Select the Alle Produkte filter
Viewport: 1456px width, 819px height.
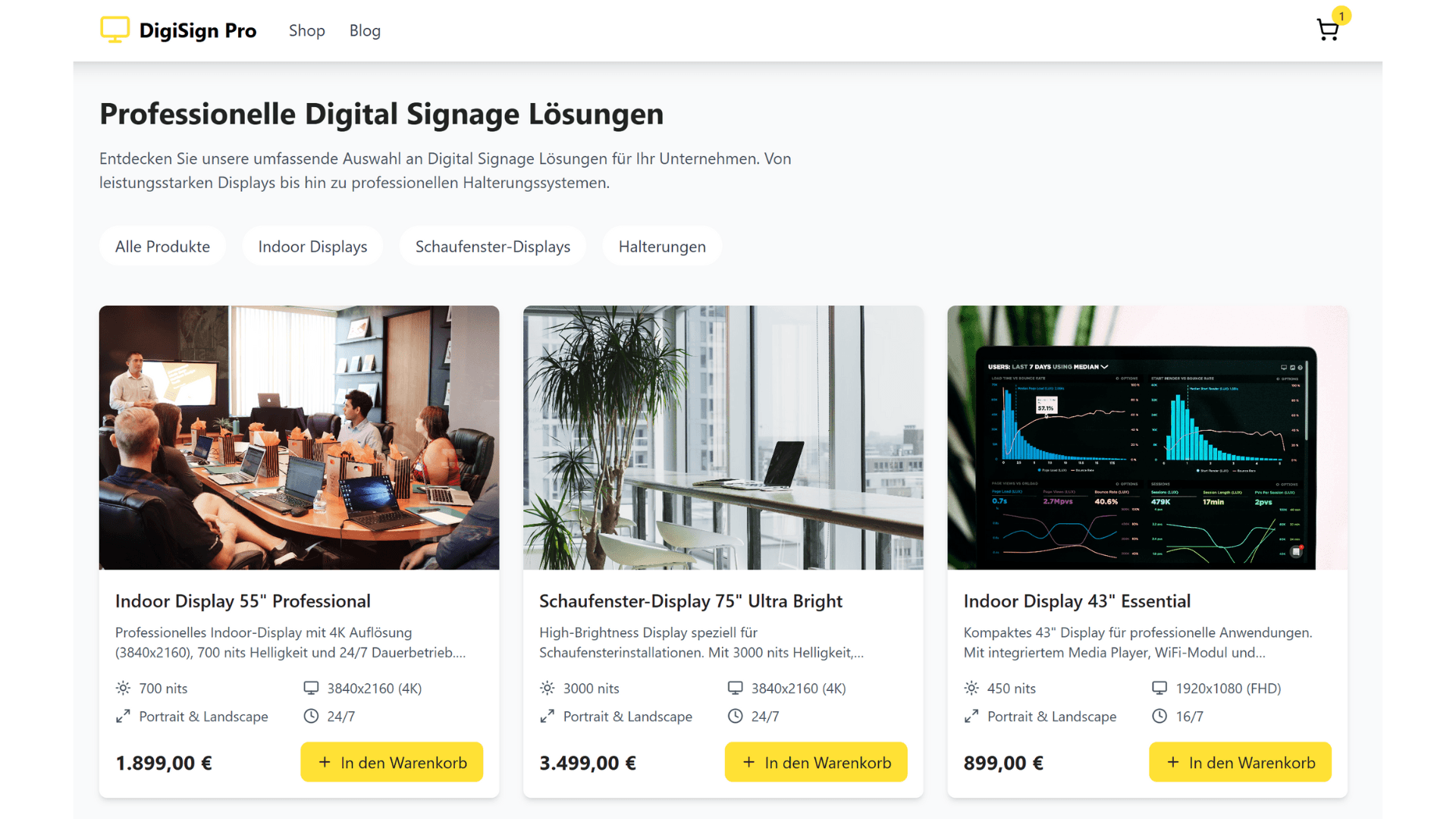click(162, 246)
